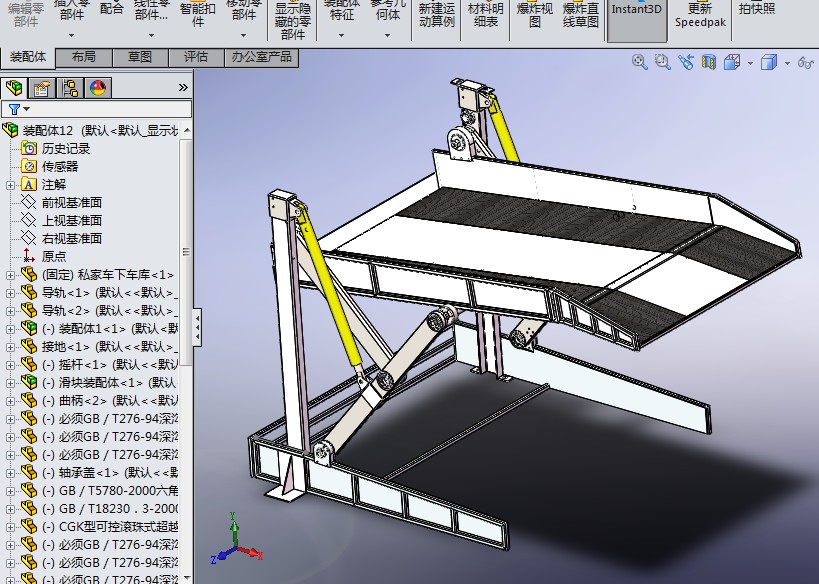Open the dropdown arrow under 线性零部件
The image size is (819, 584).
click(x=151, y=36)
